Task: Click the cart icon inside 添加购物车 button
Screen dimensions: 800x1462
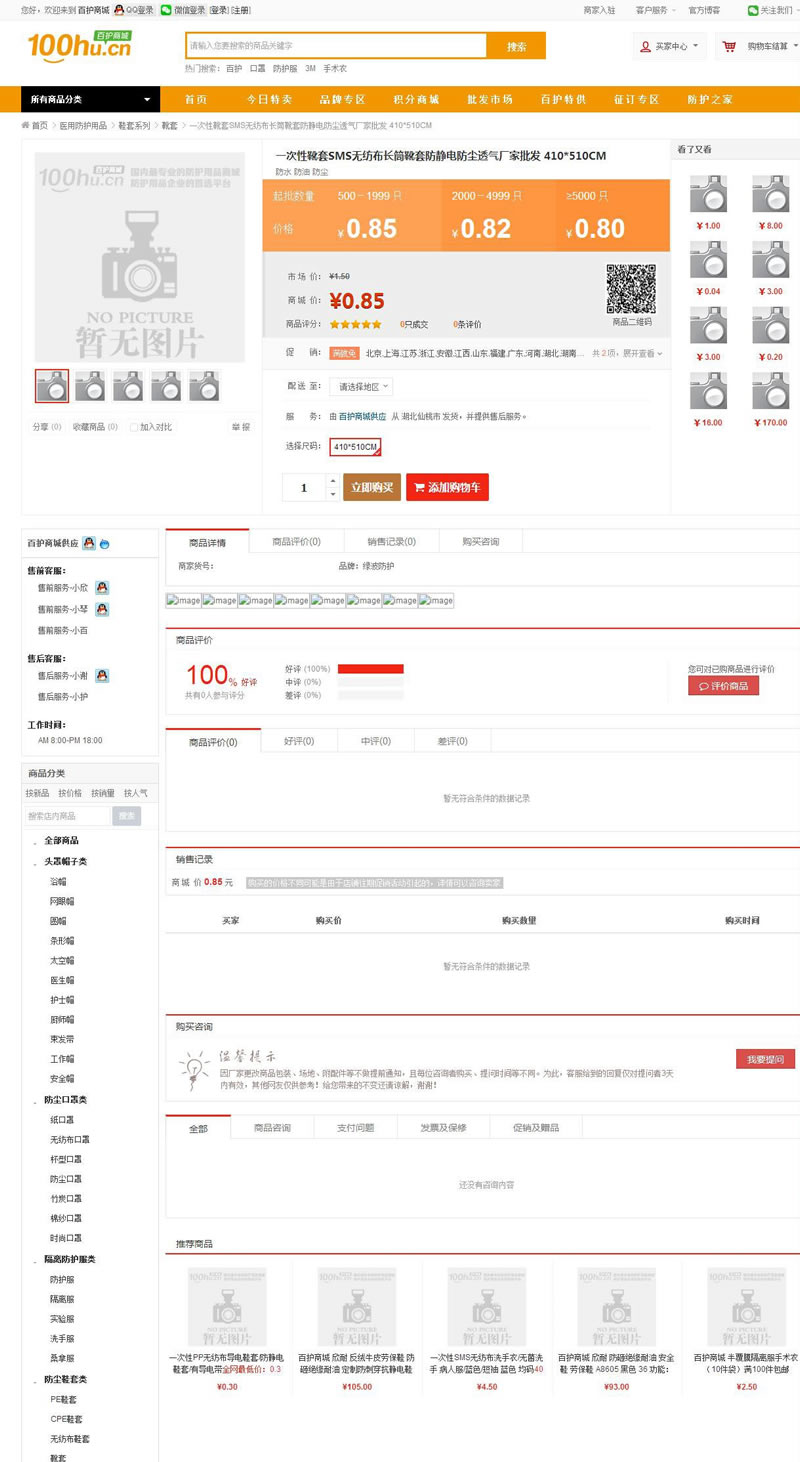Action: pos(418,487)
